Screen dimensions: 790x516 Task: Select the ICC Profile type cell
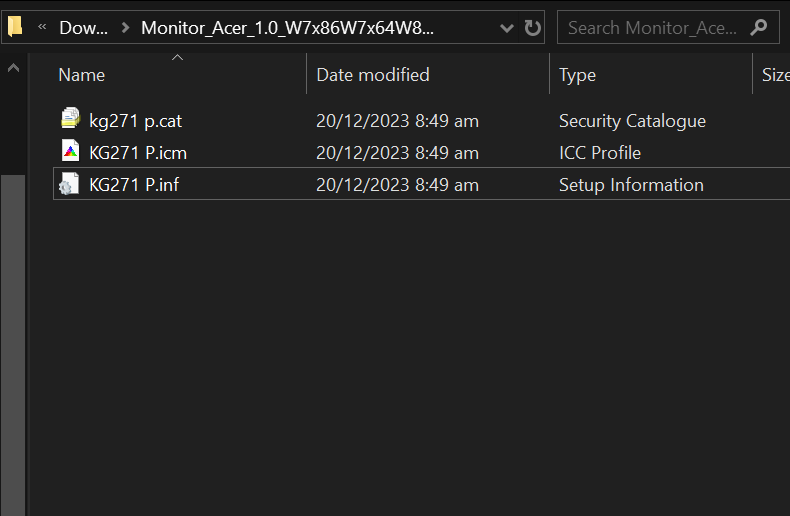(599, 153)
